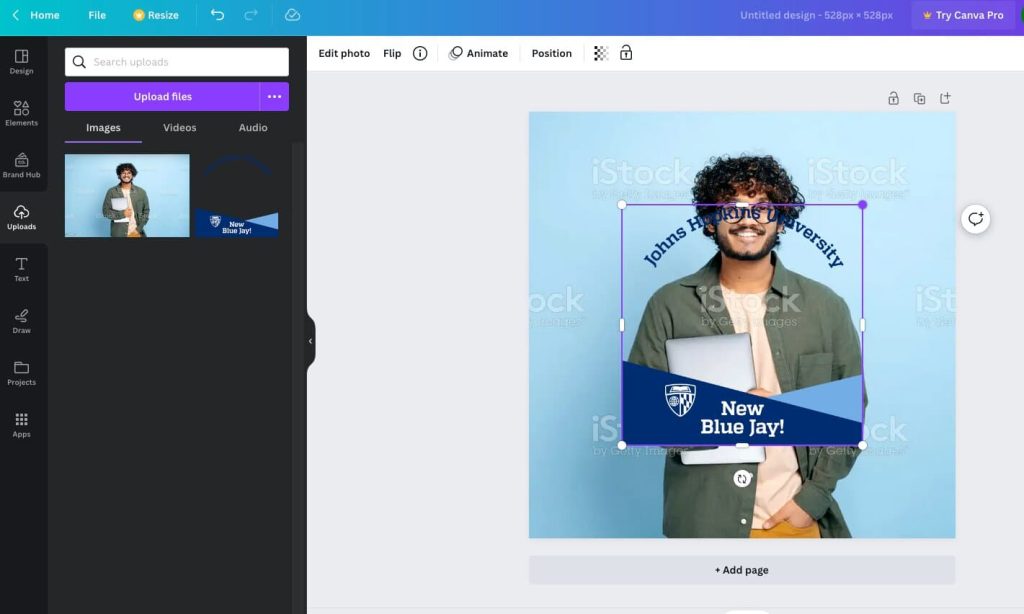Switch to the Audio tab
This screenshot has height=614, width=1024.
pyautogui.click(x=253, y=127)
